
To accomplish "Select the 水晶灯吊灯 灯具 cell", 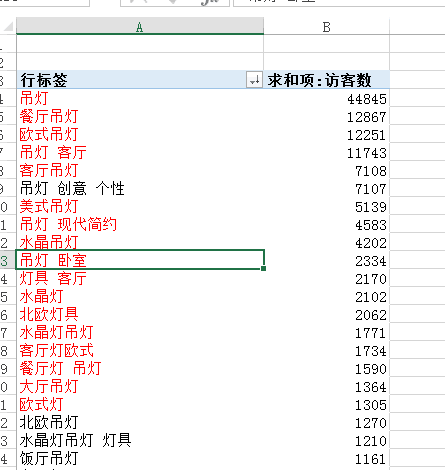I will (x=140, y=440).
